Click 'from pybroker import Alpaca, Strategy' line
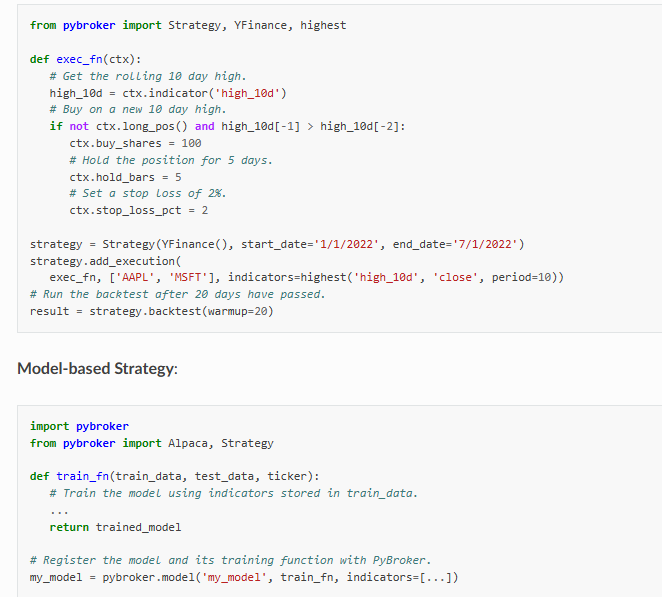Viewport: 662px width, 597px height. point(151,443)
